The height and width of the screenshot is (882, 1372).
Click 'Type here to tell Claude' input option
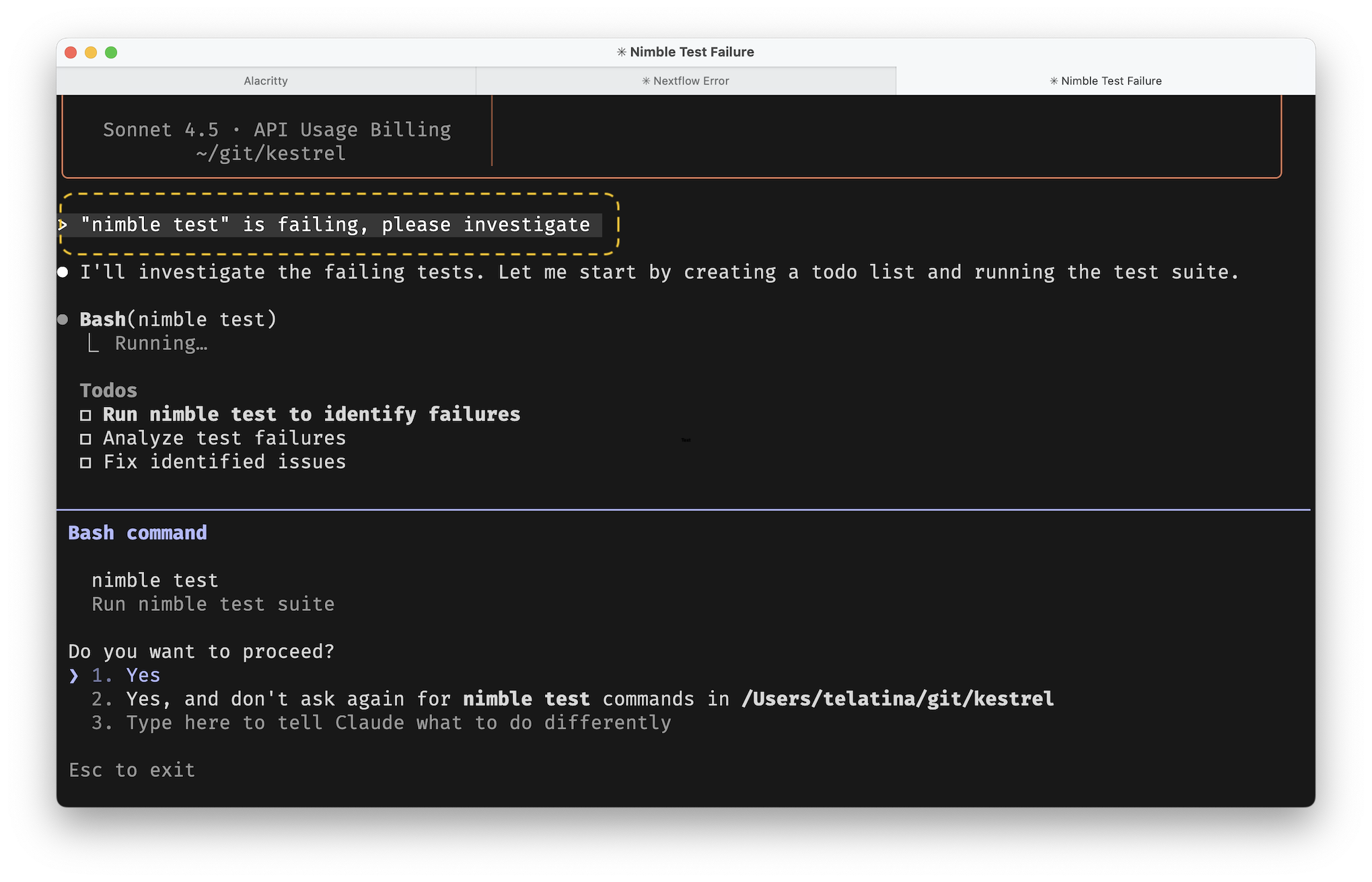coord(398,723)
